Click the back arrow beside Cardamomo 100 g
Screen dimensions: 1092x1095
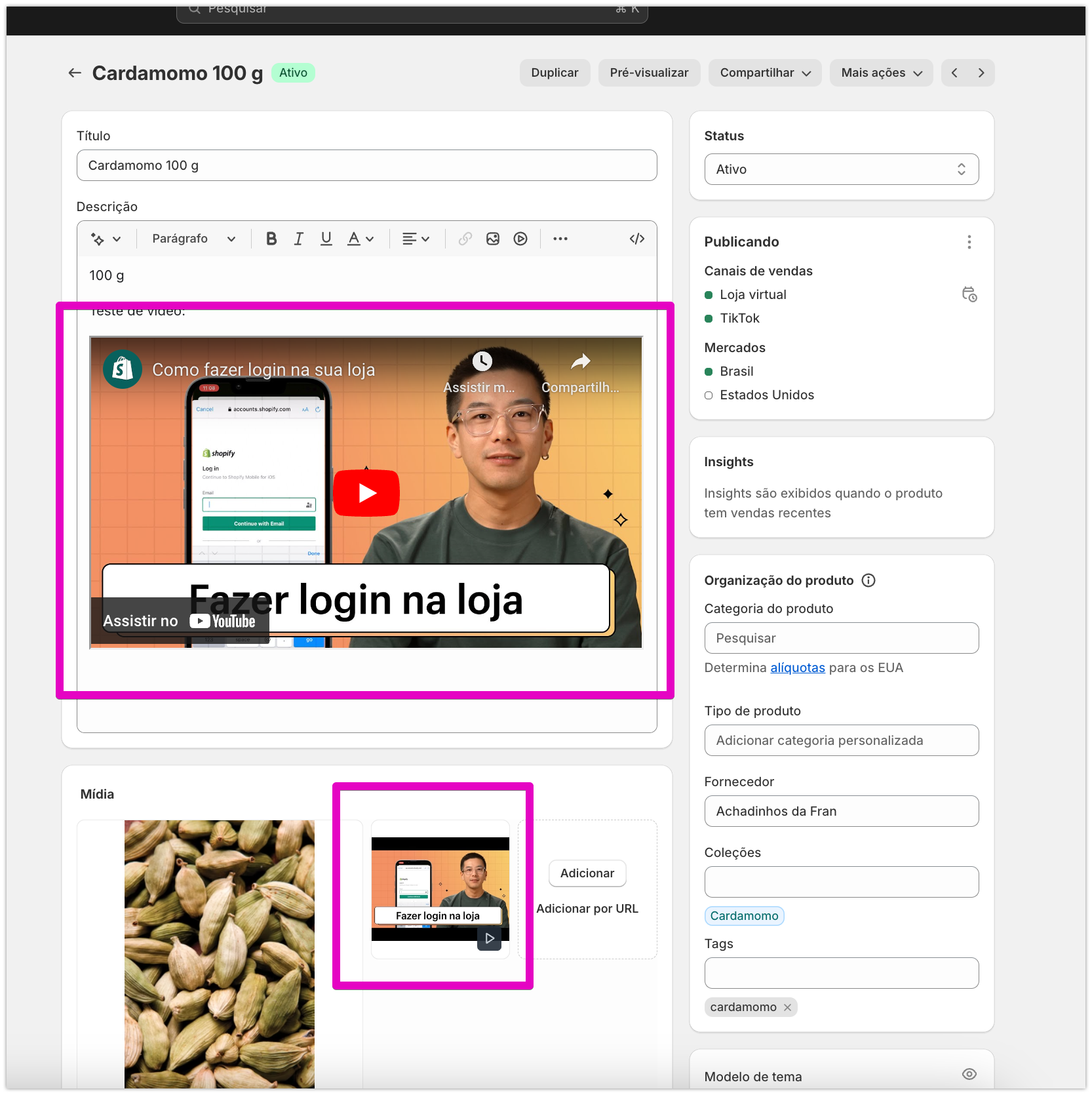75,73
